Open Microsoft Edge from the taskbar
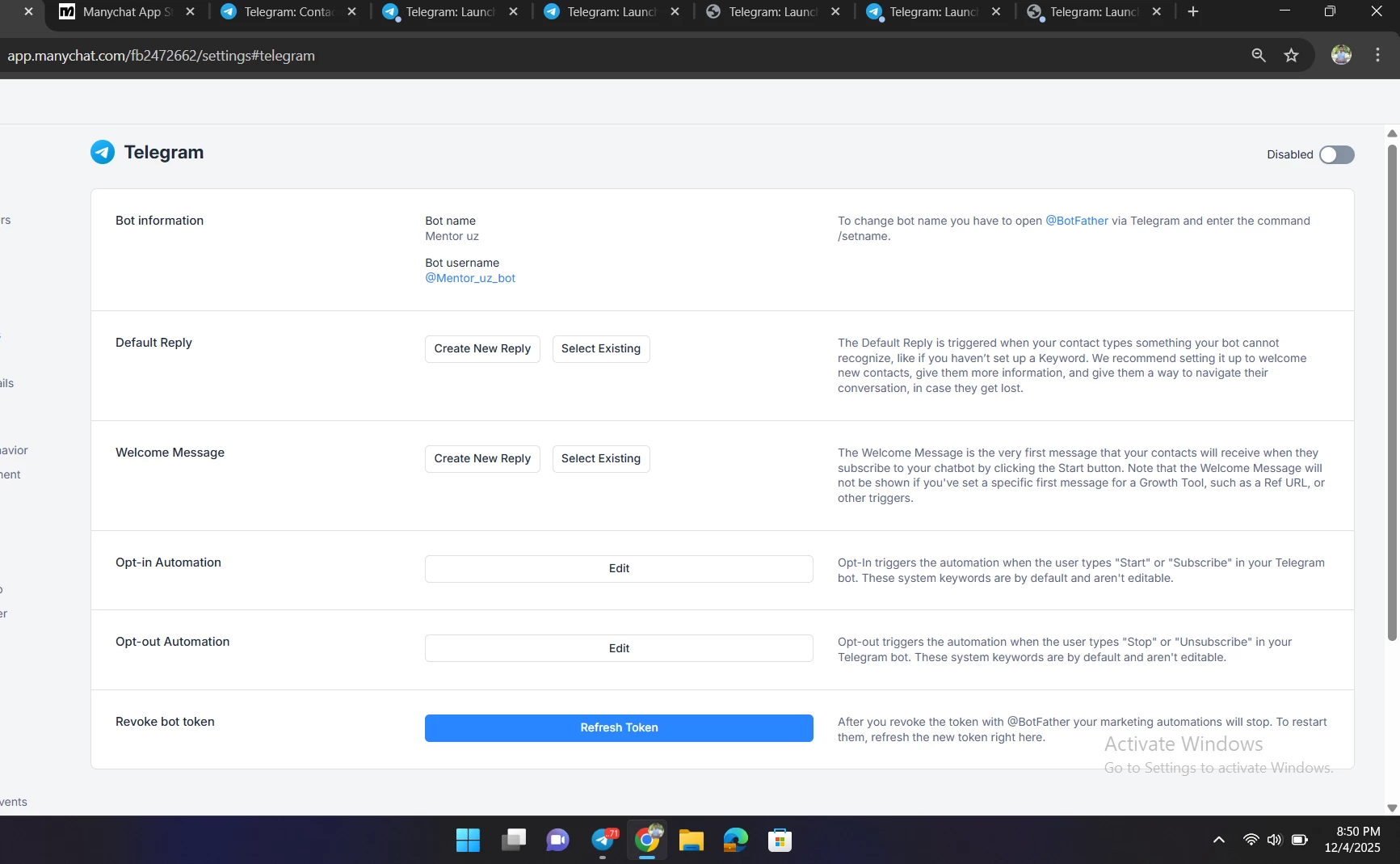 point(736,841)
